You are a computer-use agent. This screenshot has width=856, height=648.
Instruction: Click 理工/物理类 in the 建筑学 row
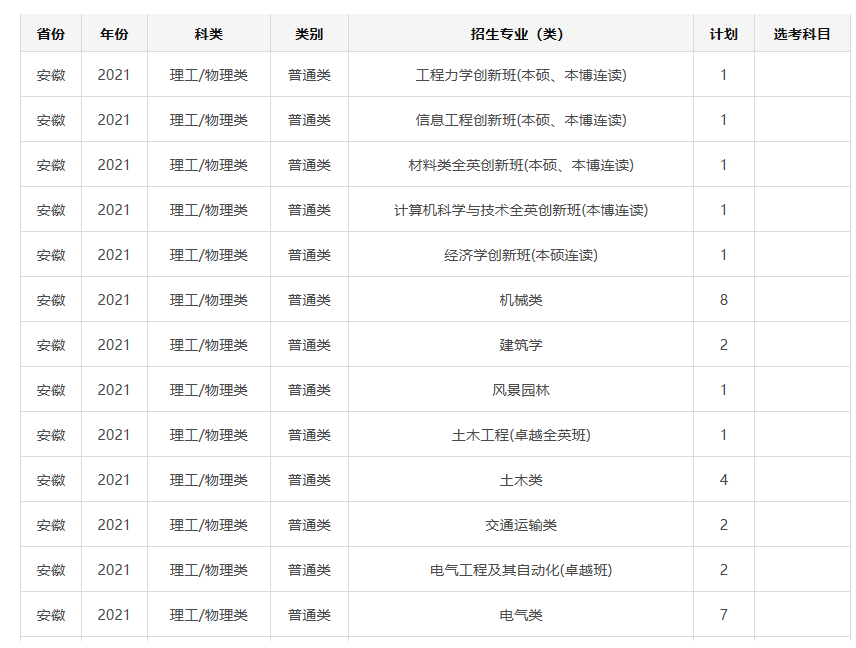[209, 345]
